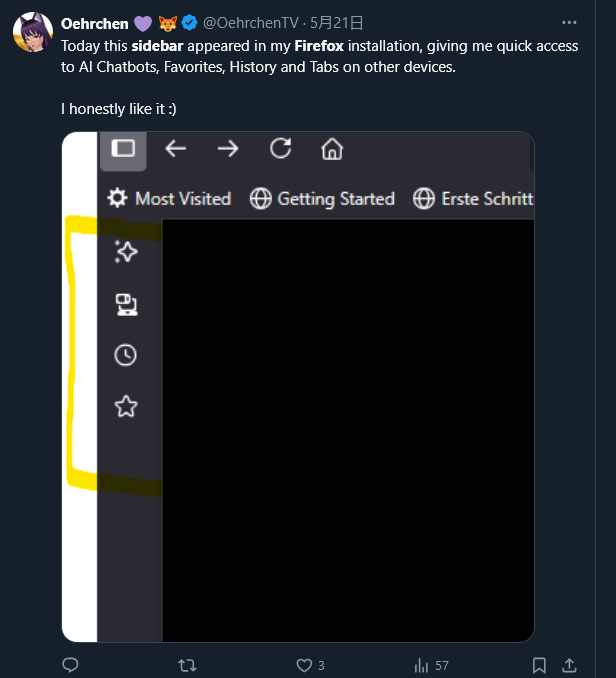The image size is (616, 678).
Task: Show History via clock sidebar icon
Action: click(x=126, y=355)
